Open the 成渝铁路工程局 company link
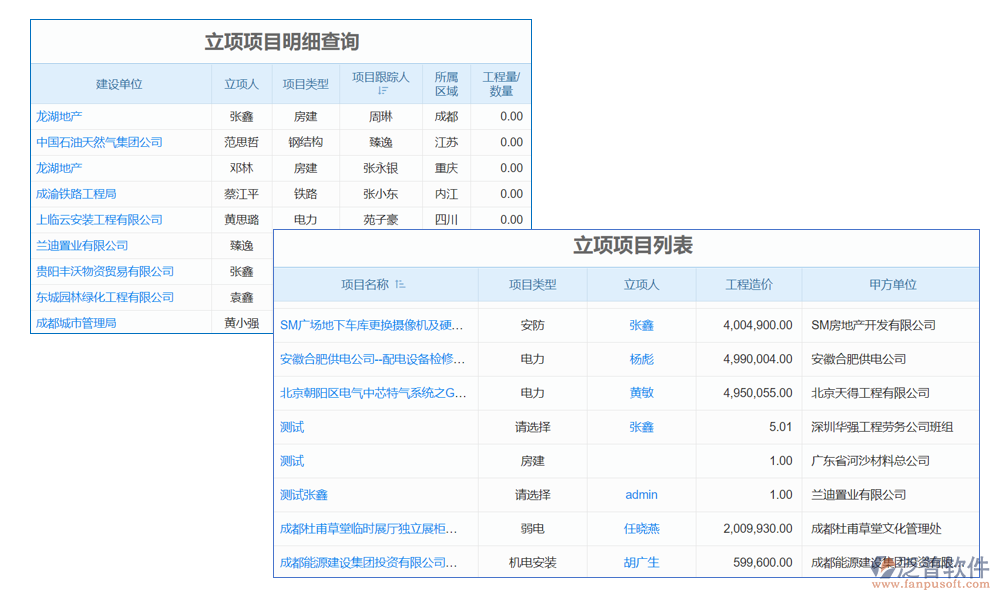1000x600 pixels. click(76, 194)
